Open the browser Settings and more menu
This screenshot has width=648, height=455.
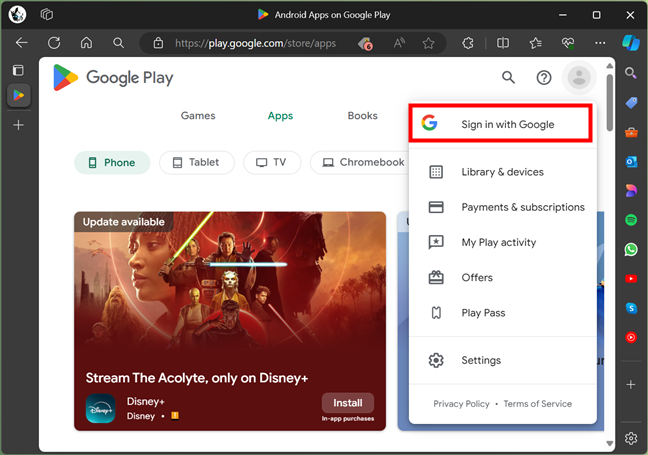[x=600, y=43]
